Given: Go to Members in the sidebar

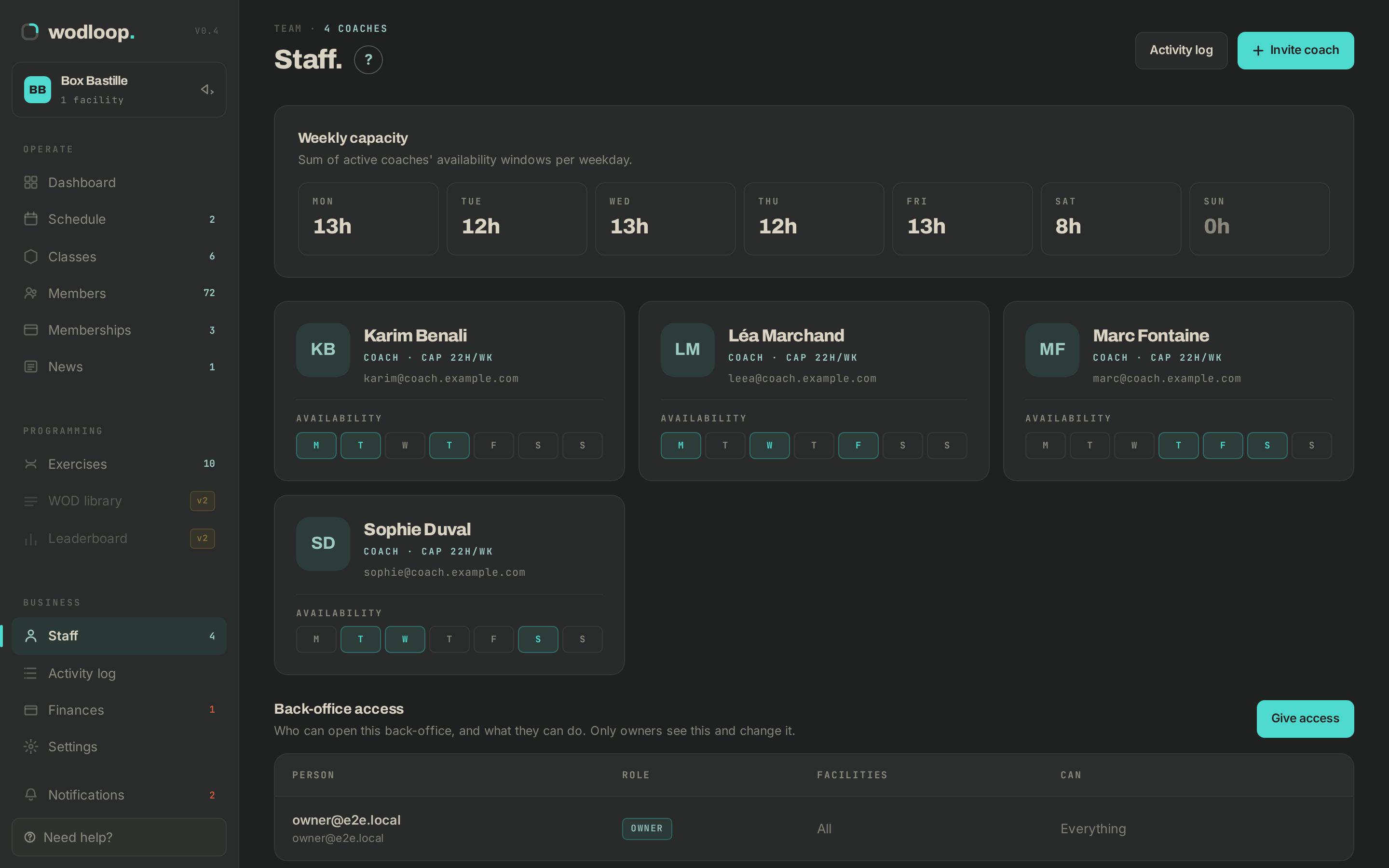Looking at the screenshot, I should click(119, 293).
